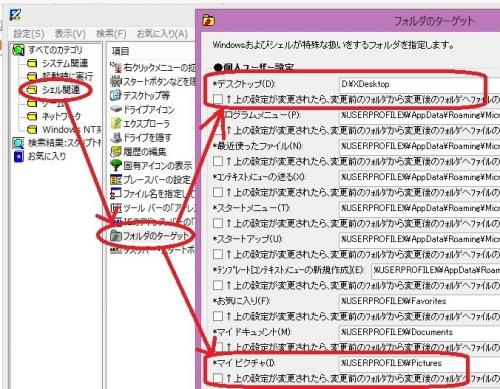Open the お気に入り(A) menu
The image size is (500, 389).
click(x=162, y=34)
